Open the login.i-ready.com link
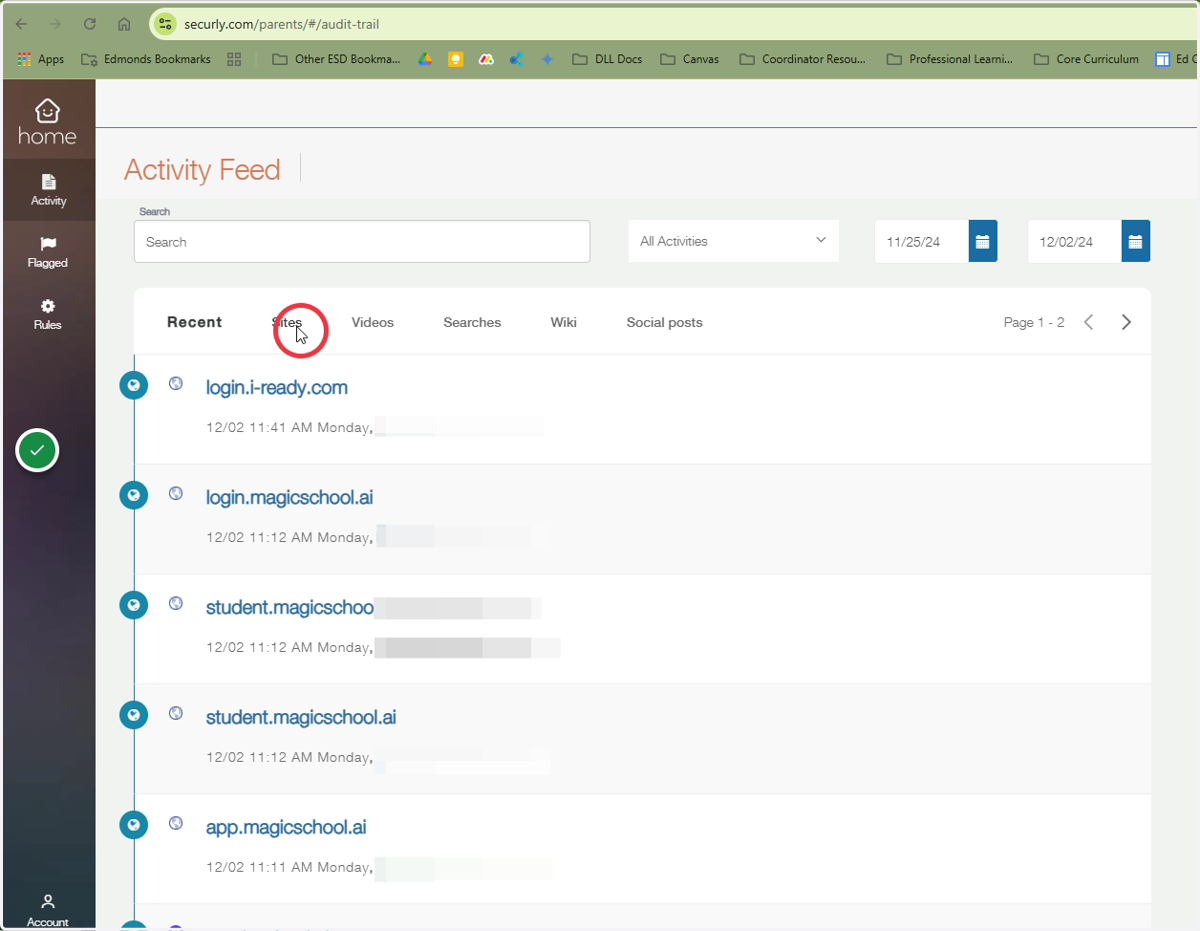 point(277,388)
